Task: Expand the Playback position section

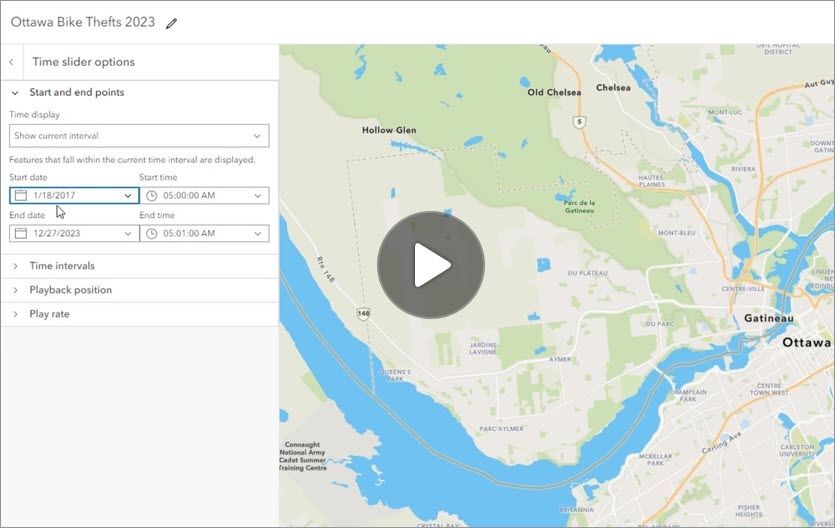Action: 139,290
